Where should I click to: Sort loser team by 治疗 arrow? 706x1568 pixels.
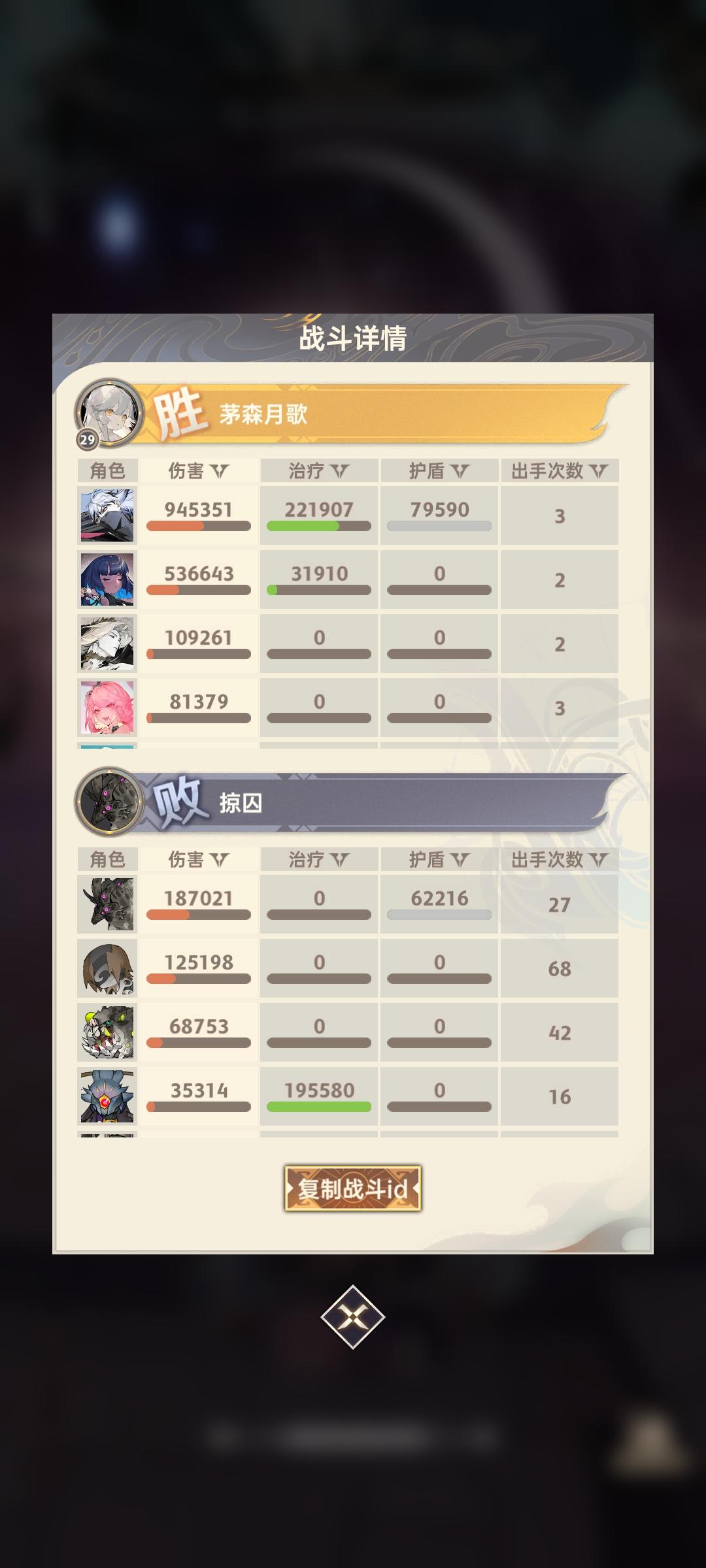click(x=340, y=860)
